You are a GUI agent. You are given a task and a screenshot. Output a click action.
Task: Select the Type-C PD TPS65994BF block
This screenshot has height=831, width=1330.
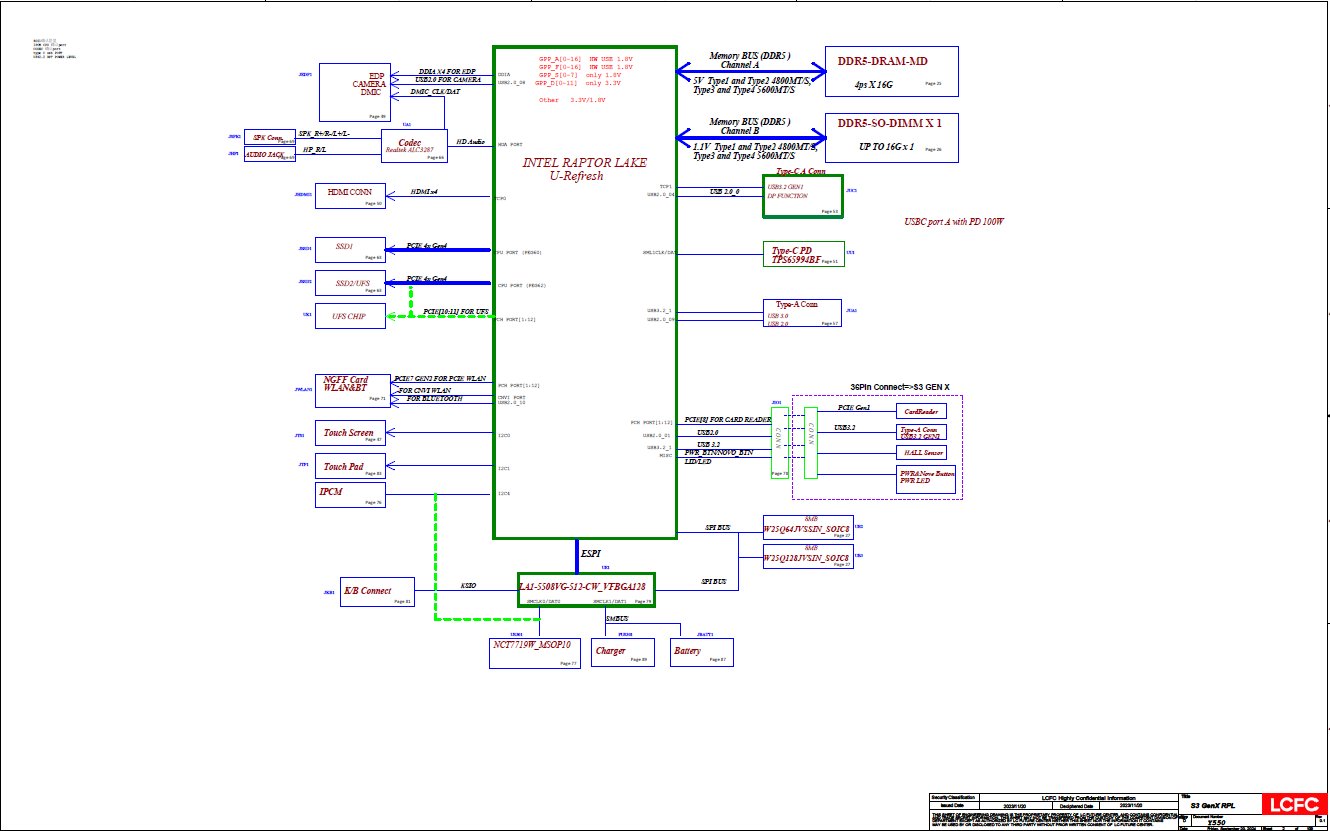click(803, 254)
